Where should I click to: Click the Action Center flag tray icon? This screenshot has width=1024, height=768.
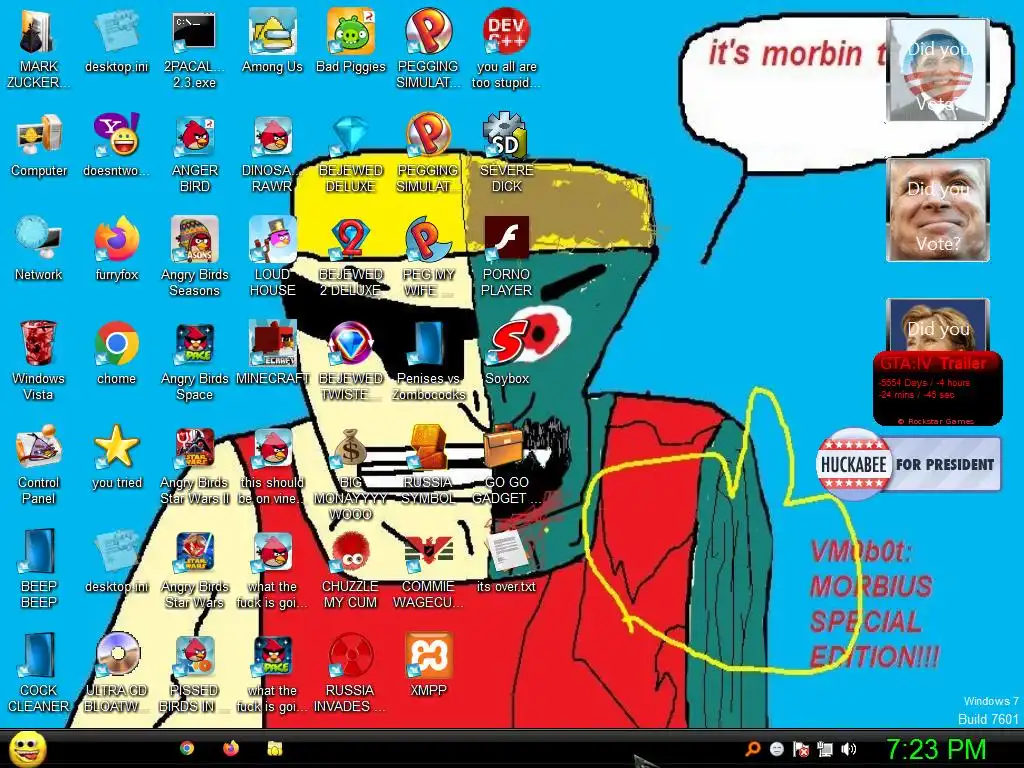point(801,749)
